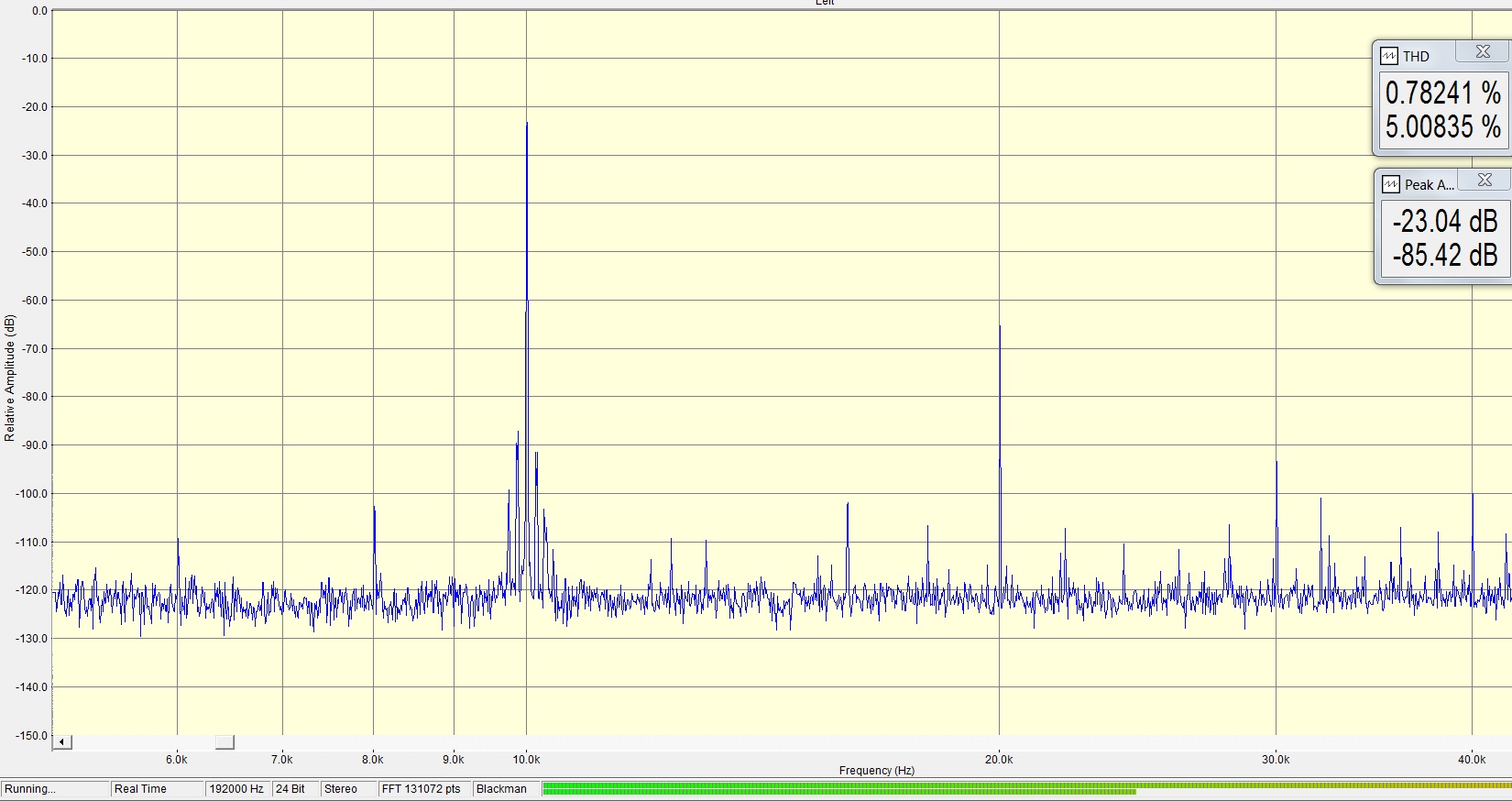
Task: Click the horizontal scrollbar thumb
Action: tap(225, 741)
